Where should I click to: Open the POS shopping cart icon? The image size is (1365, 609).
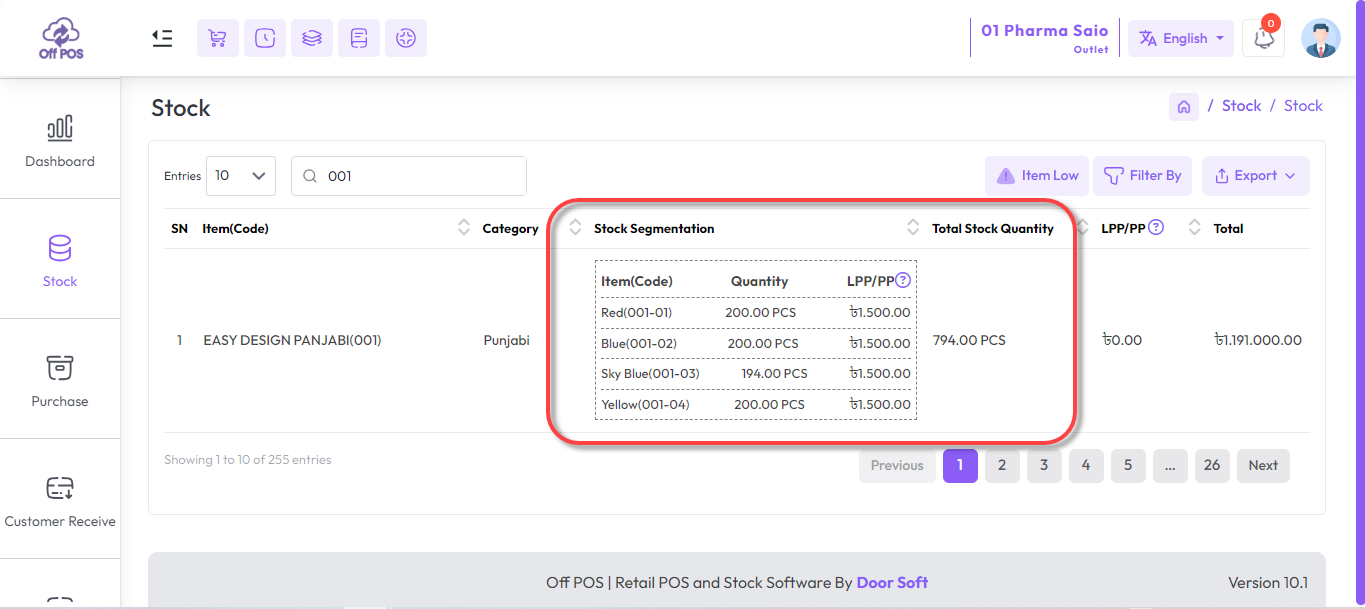coord(218,37)
